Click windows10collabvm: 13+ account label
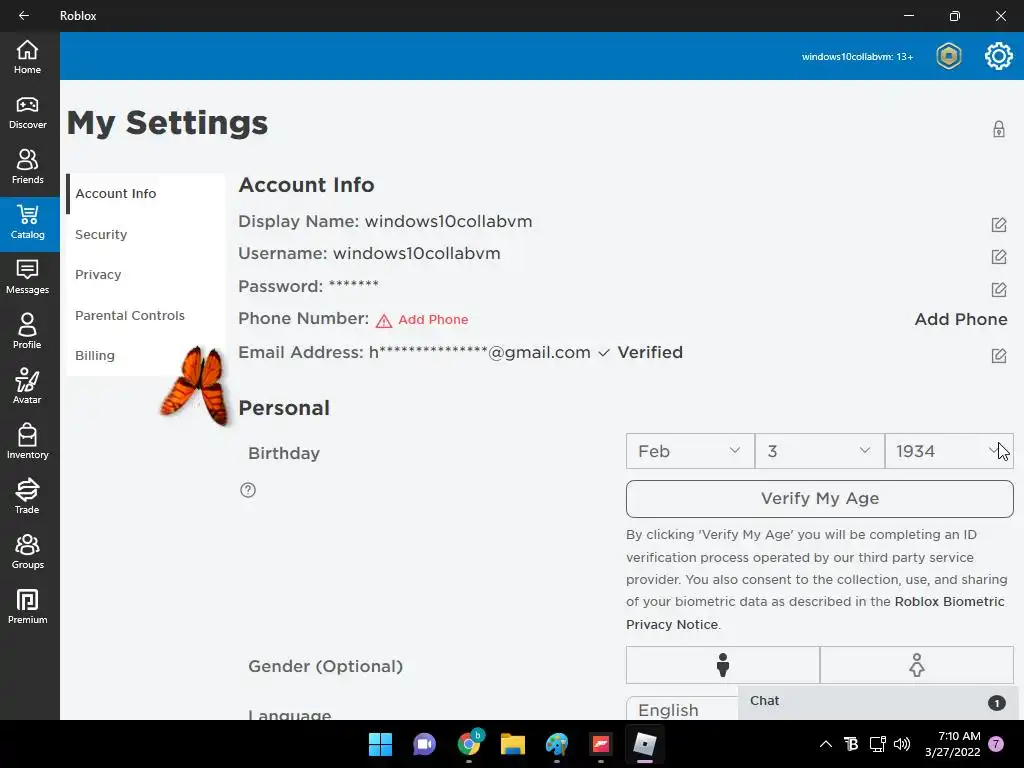Screen dimensions: 1024x768 pyautogui.click(x=857, y=57)
